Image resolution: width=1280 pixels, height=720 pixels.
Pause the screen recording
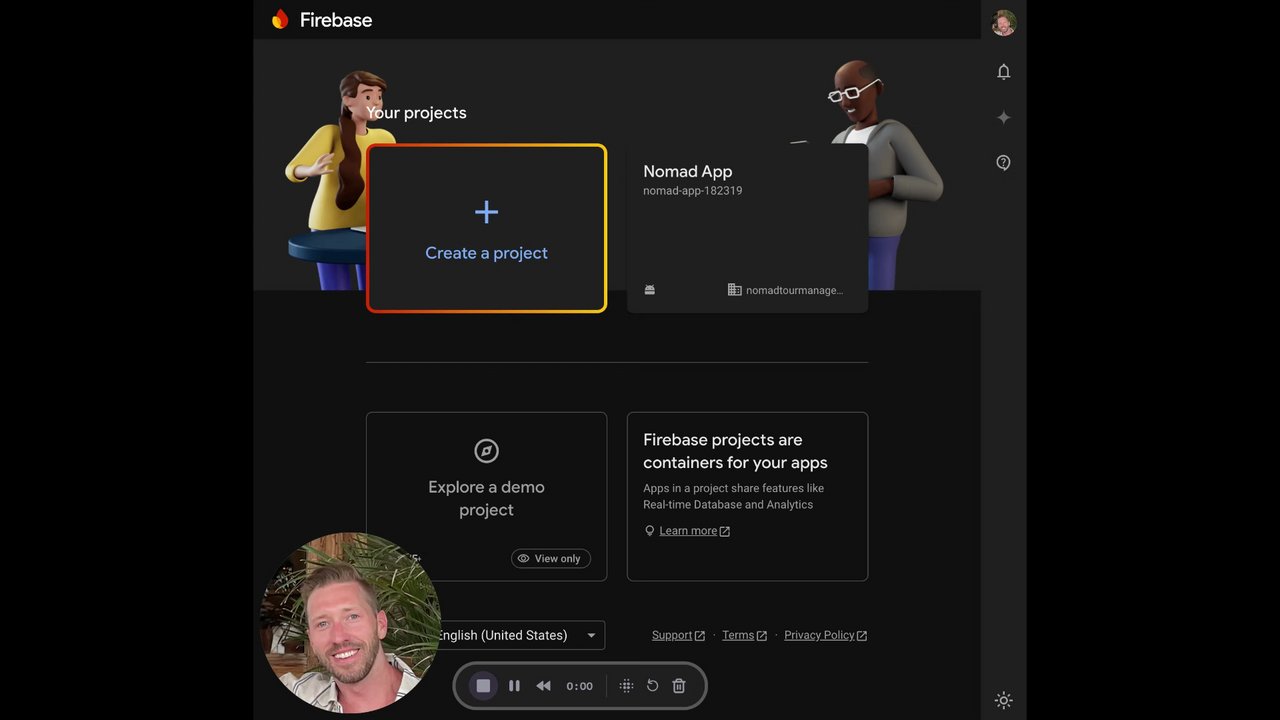pos(514,686)
